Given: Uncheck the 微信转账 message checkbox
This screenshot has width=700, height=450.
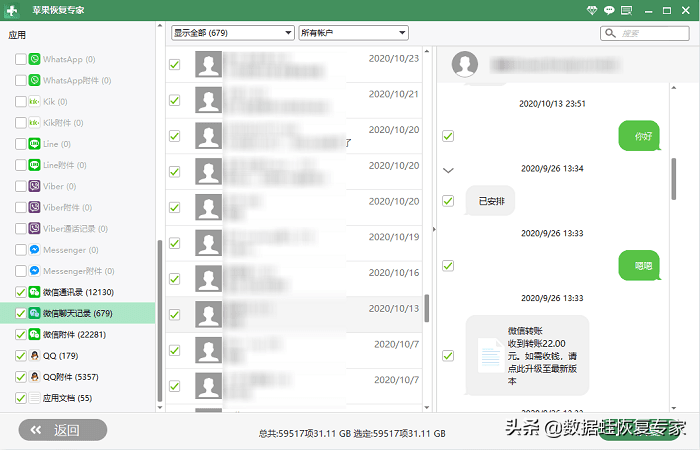Looking at the screenshot, I should 448,355.
